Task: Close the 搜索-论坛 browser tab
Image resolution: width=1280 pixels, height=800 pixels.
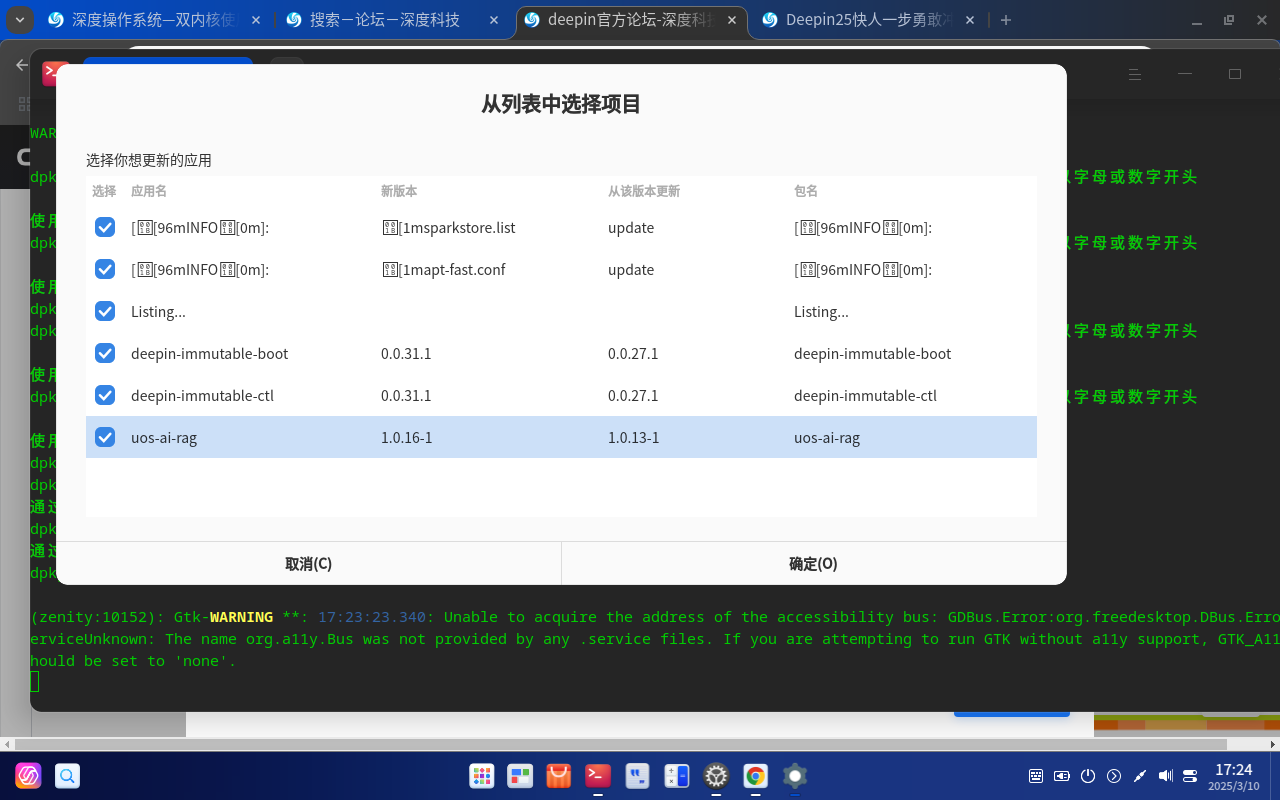Action: (493, 20)
